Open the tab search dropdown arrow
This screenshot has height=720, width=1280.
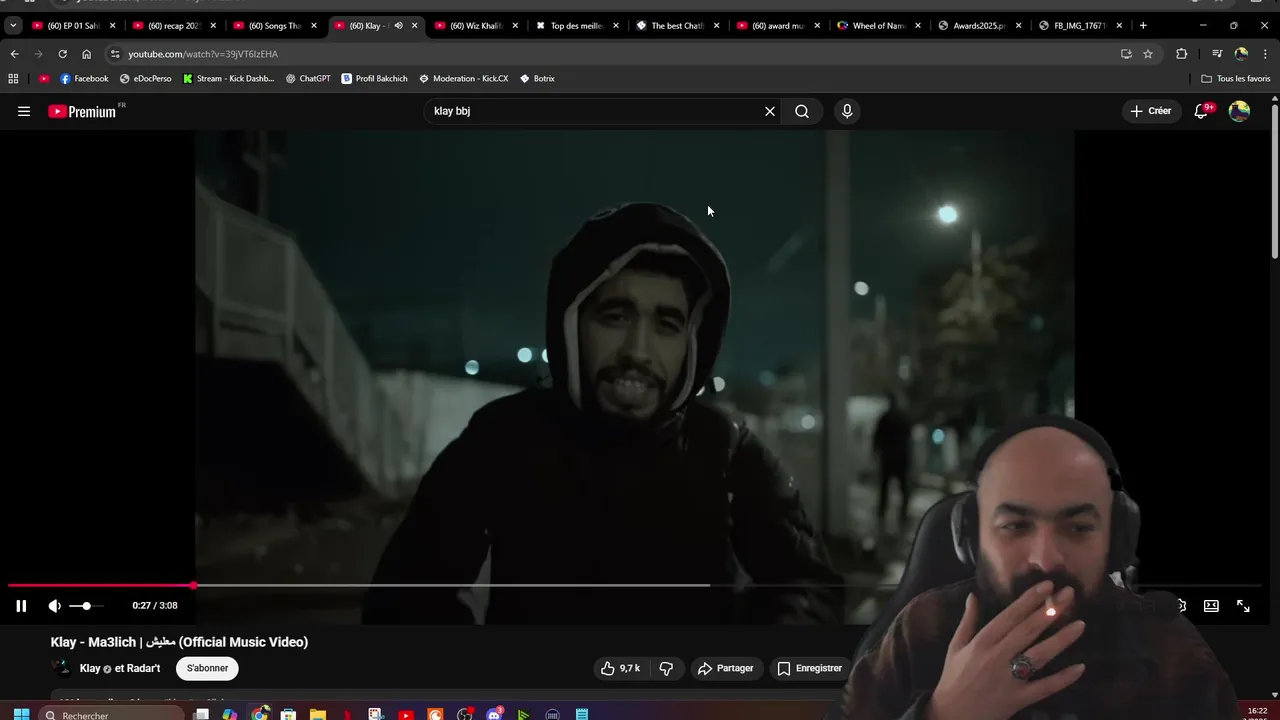pos(13,25)
